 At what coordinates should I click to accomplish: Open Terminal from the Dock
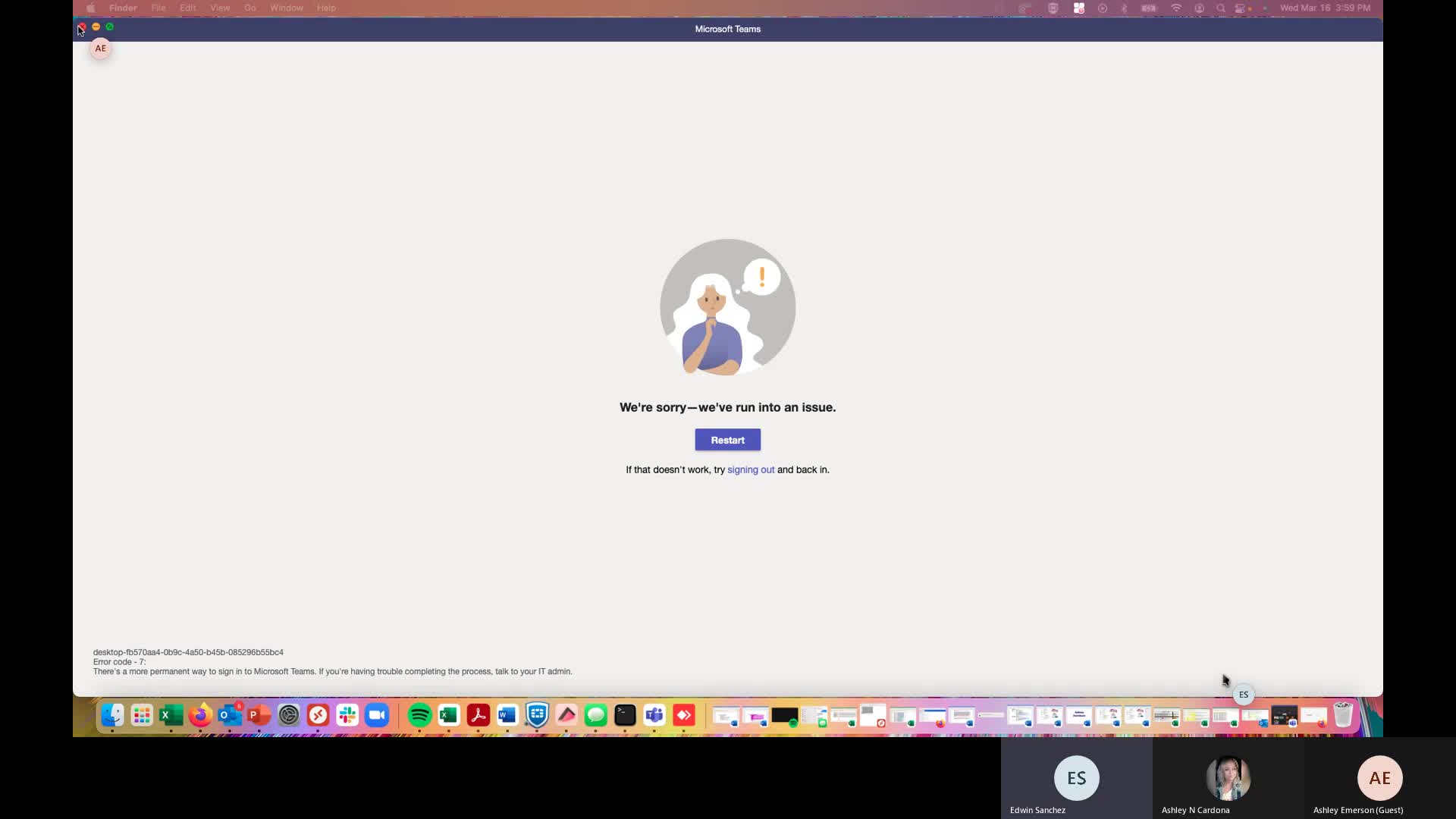(625, 715)
